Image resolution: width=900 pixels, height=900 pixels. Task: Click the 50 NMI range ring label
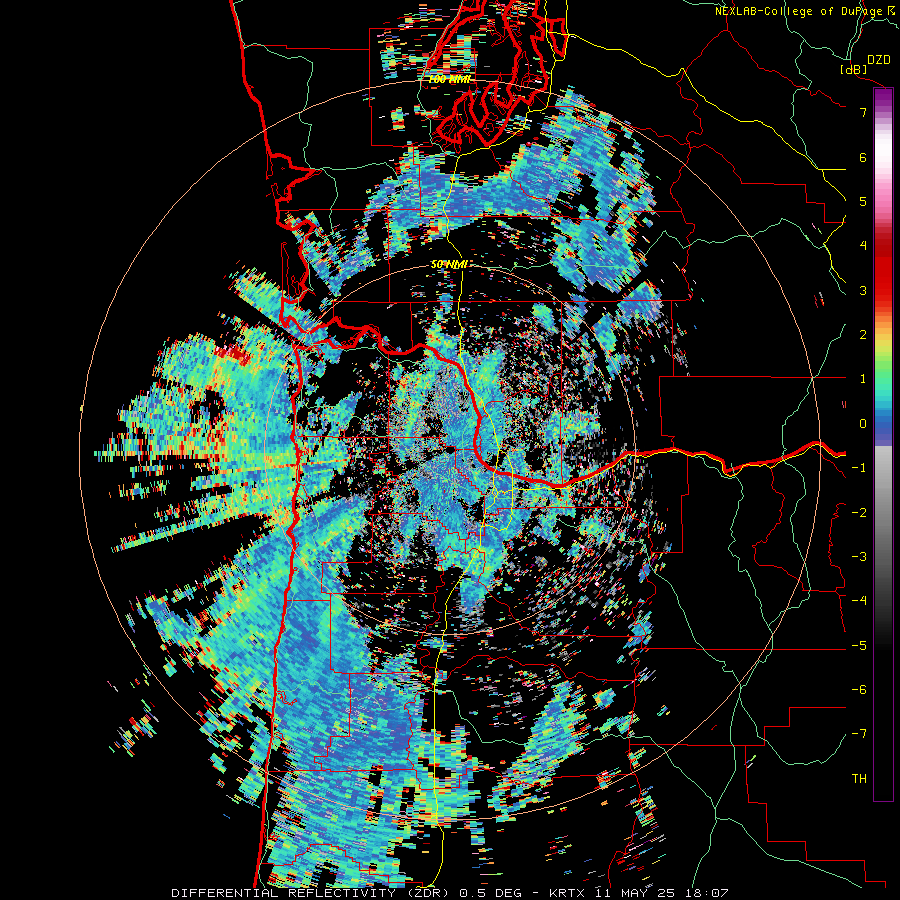(449, 265)
